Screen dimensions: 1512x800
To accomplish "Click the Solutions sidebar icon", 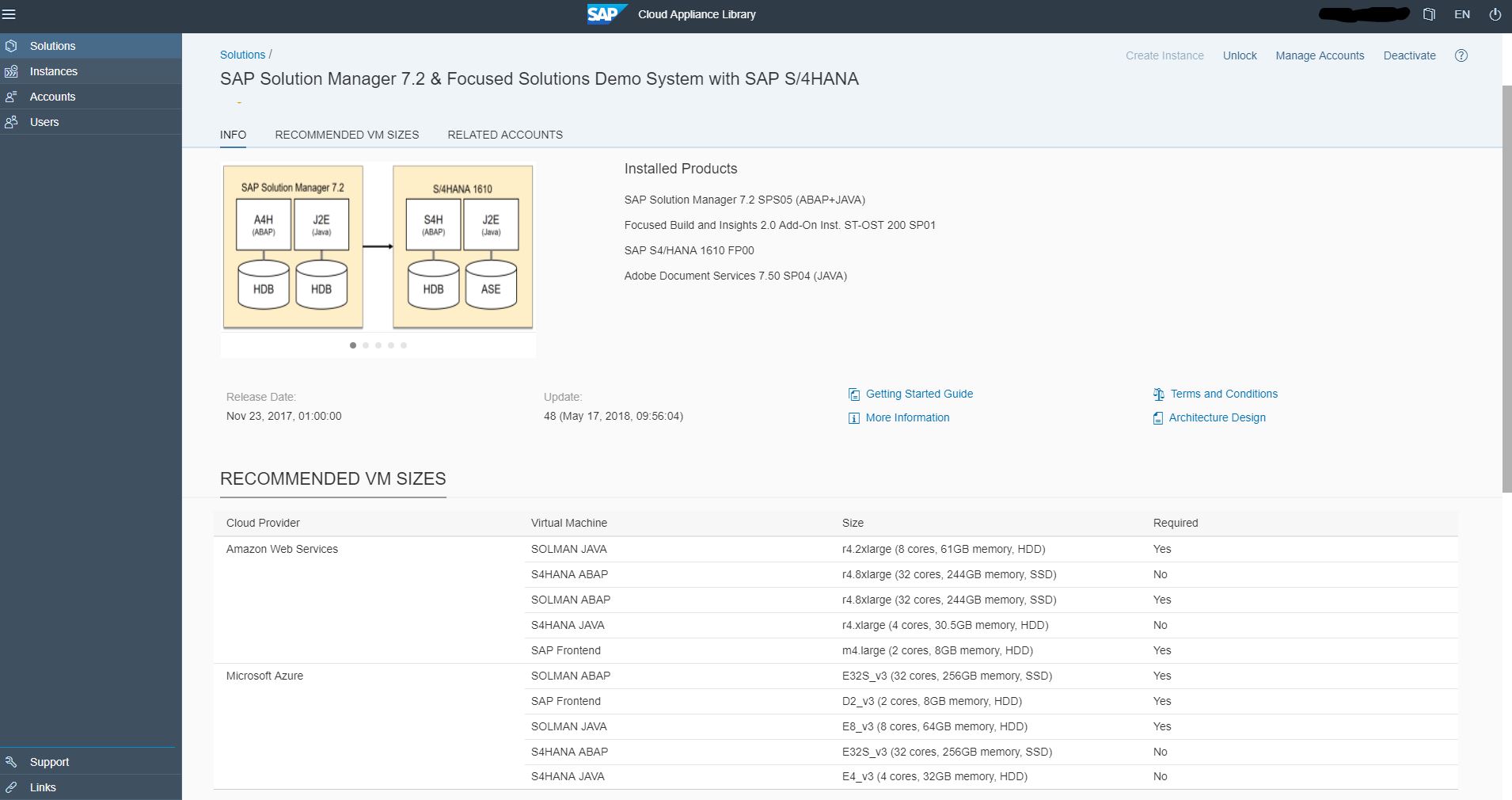I will tap(11, 46).
